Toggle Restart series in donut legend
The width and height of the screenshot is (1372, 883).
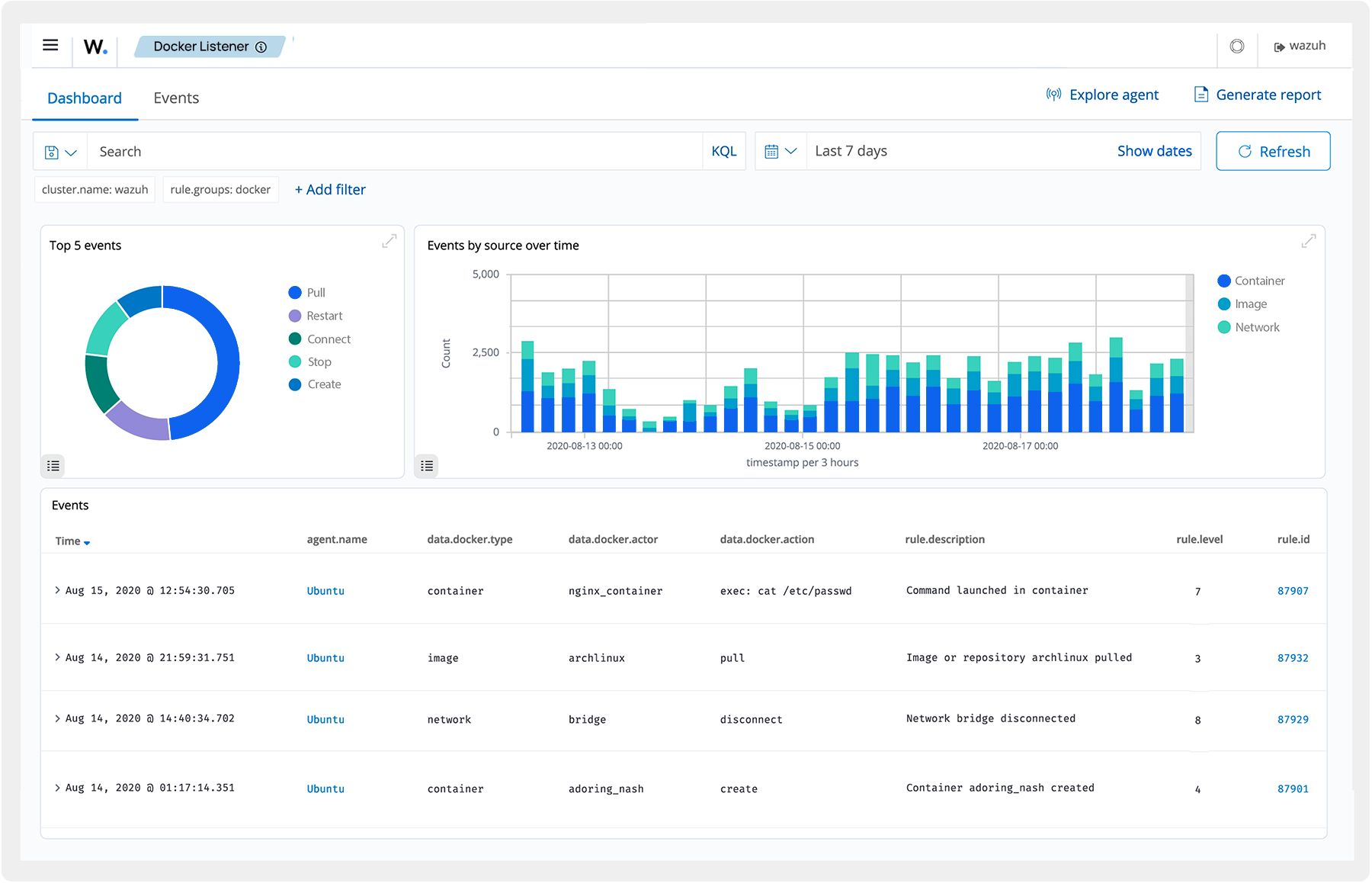click(324, 316)
